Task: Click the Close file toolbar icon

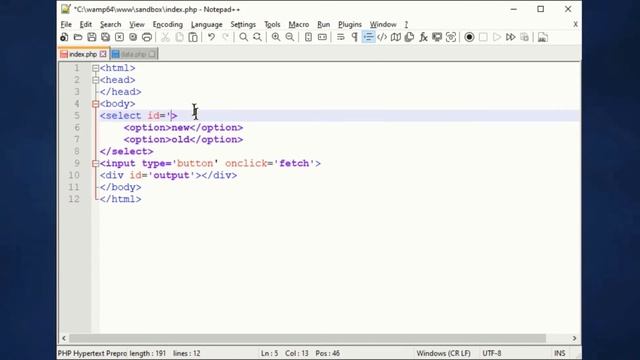Action: pyautogui.click(x=119, y=37)
